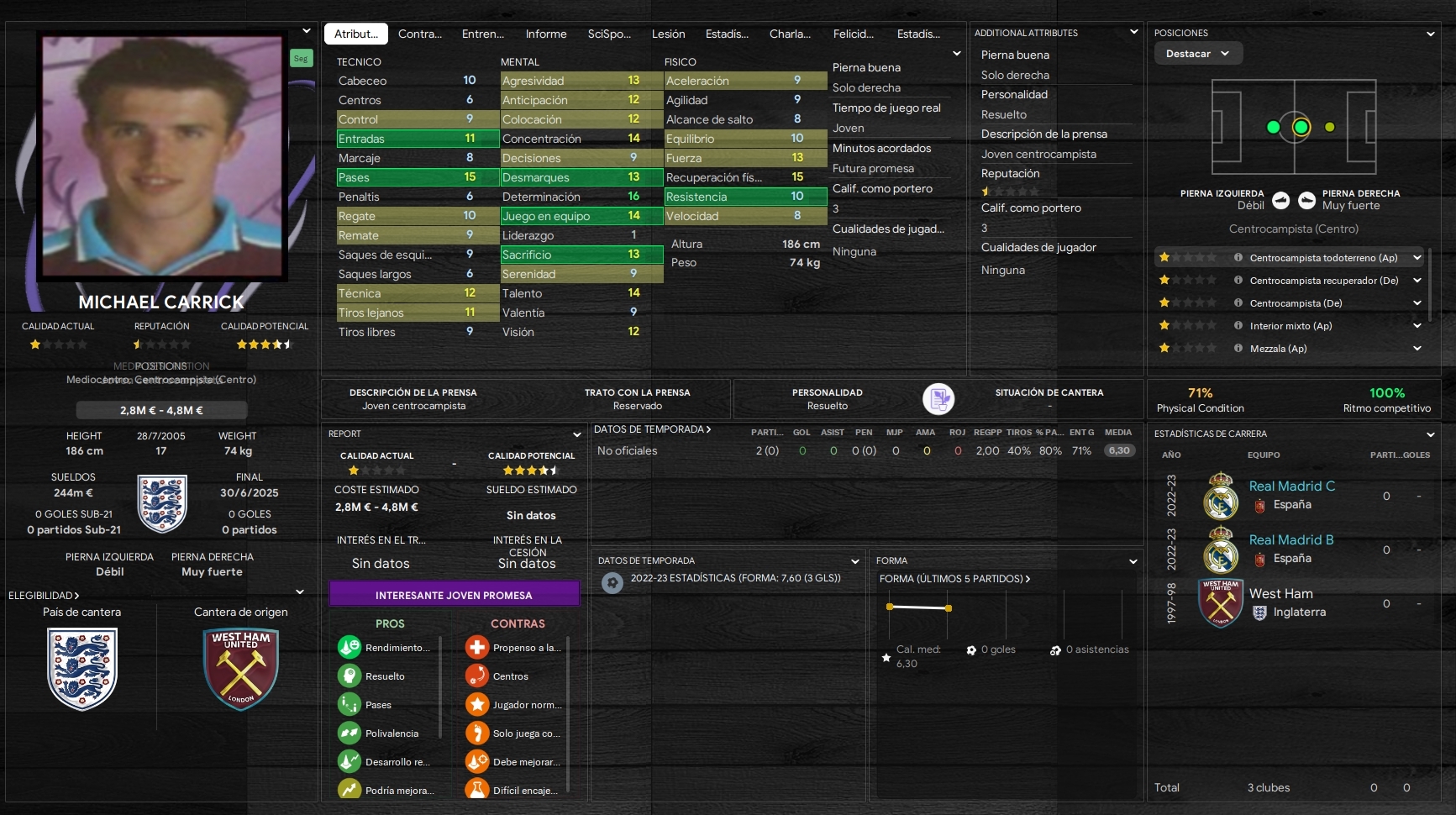Click the green Pases pro icon
The width and height of the screenshot is (1456, 815).
pyautogui.click(x=350, y=705)
